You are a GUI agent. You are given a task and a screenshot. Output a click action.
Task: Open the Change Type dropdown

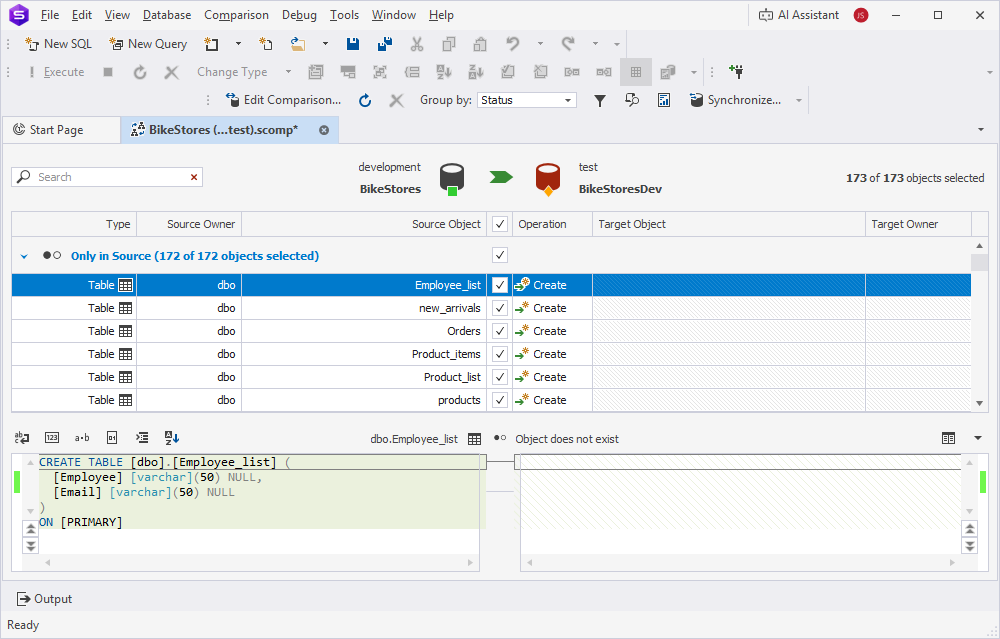[288, 71]
